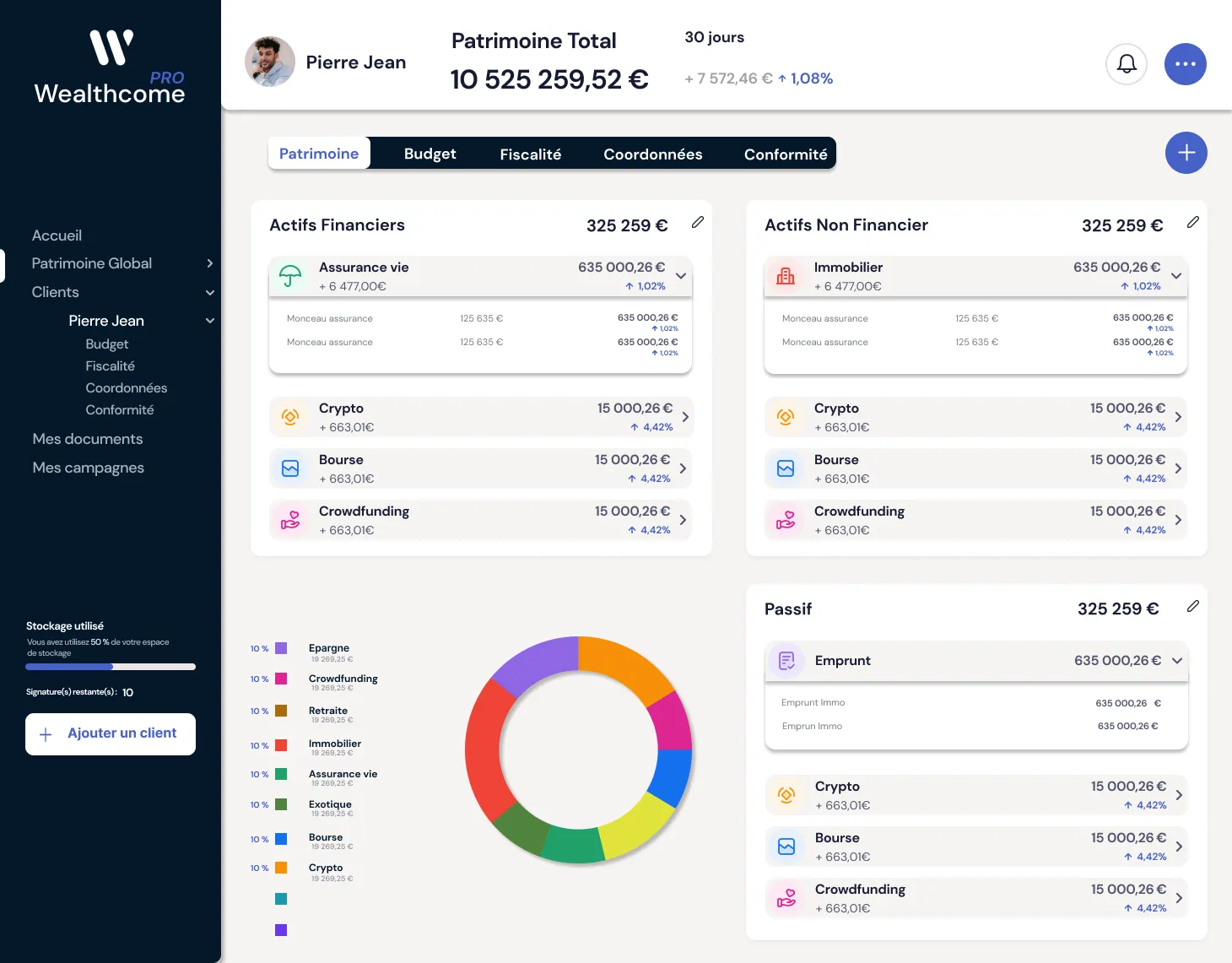
Task: Collapse the Emprunt section
Action: tap(1177, 661)
